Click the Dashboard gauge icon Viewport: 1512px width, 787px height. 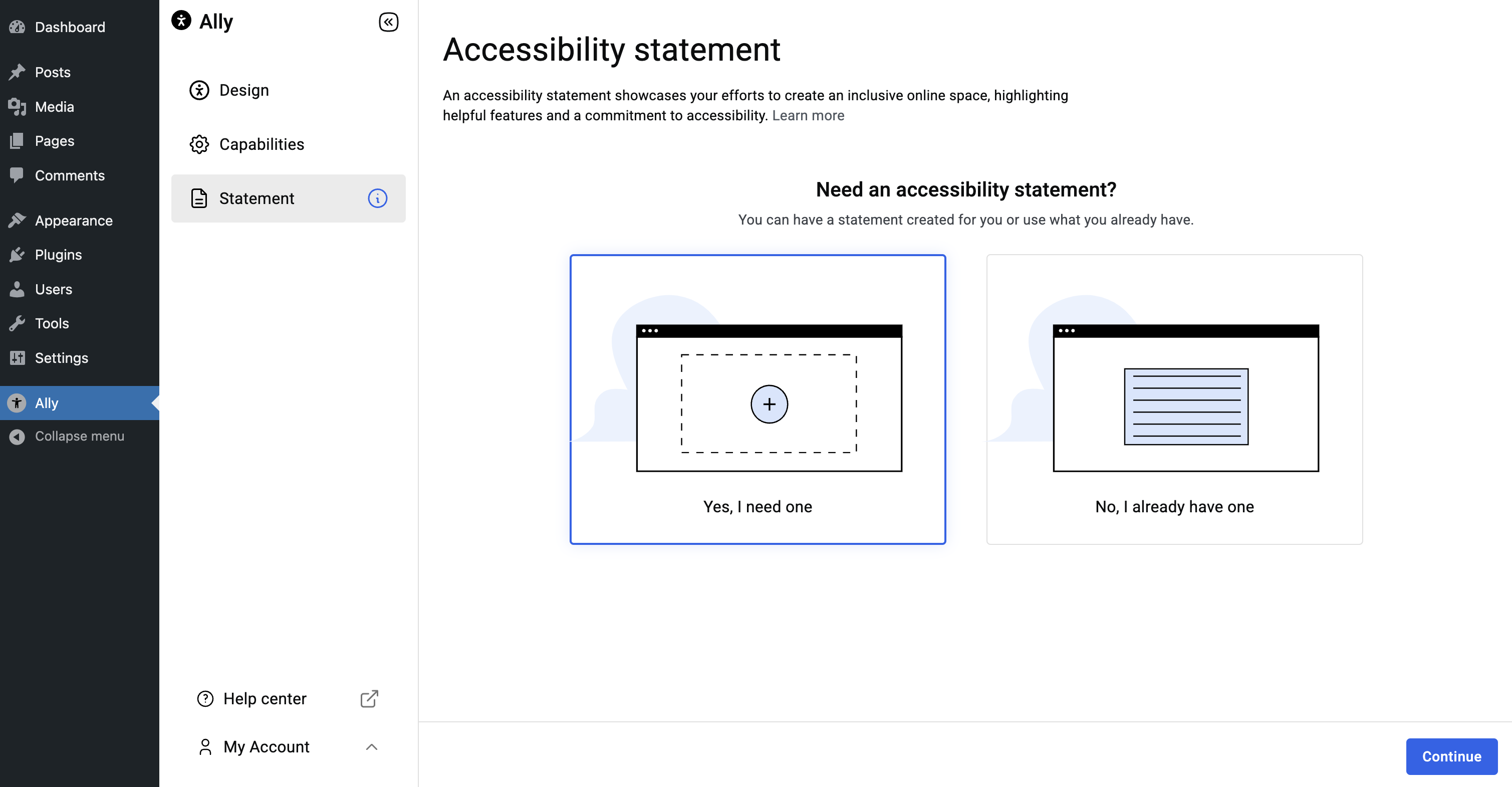(17, 27)
